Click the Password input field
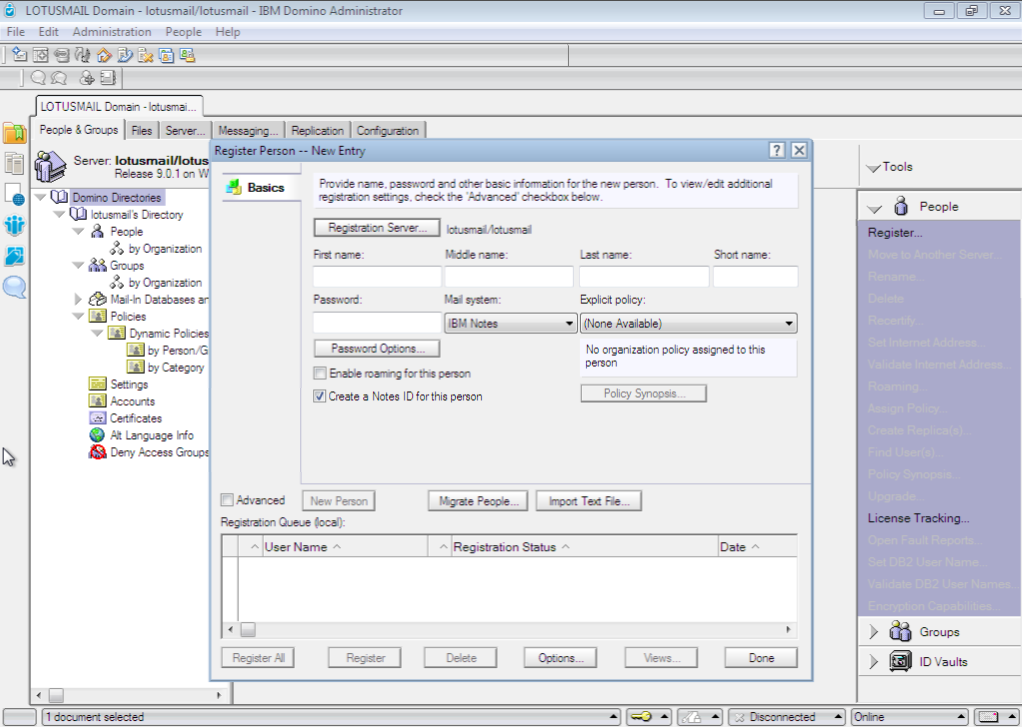Viewport: 1022px width, 727px height. point(377,323)
